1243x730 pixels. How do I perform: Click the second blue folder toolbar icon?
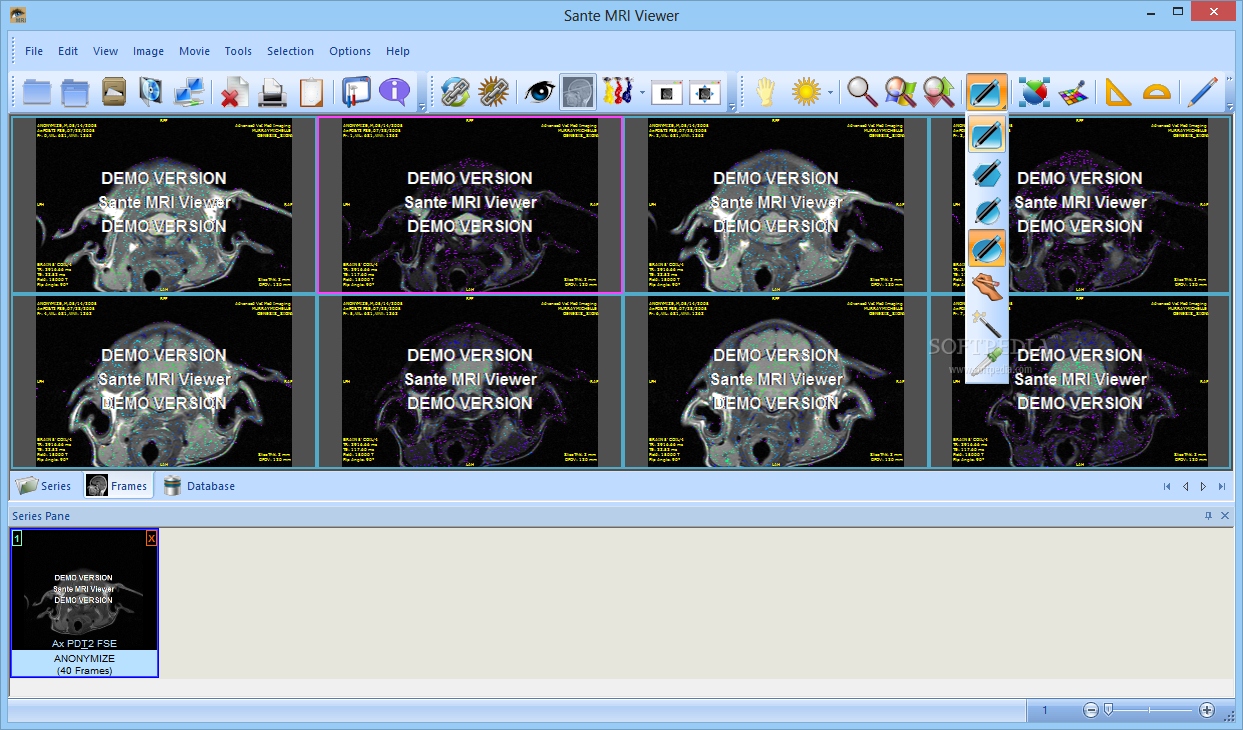tap(75, 92)
